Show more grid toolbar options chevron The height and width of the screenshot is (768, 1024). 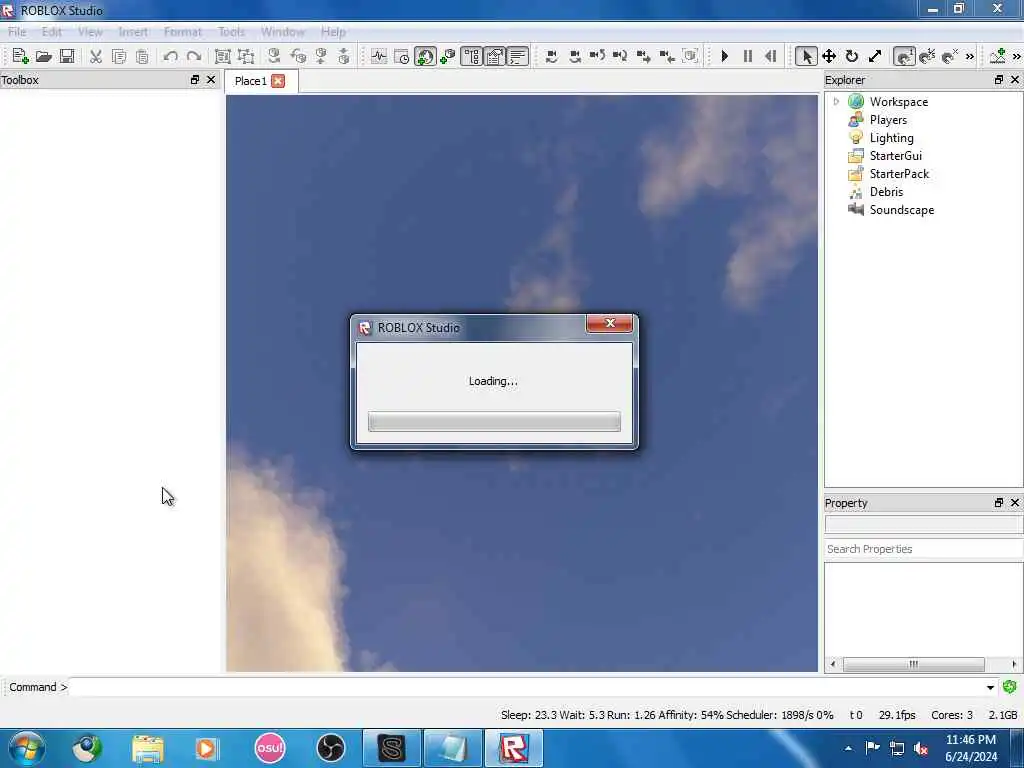970,57
